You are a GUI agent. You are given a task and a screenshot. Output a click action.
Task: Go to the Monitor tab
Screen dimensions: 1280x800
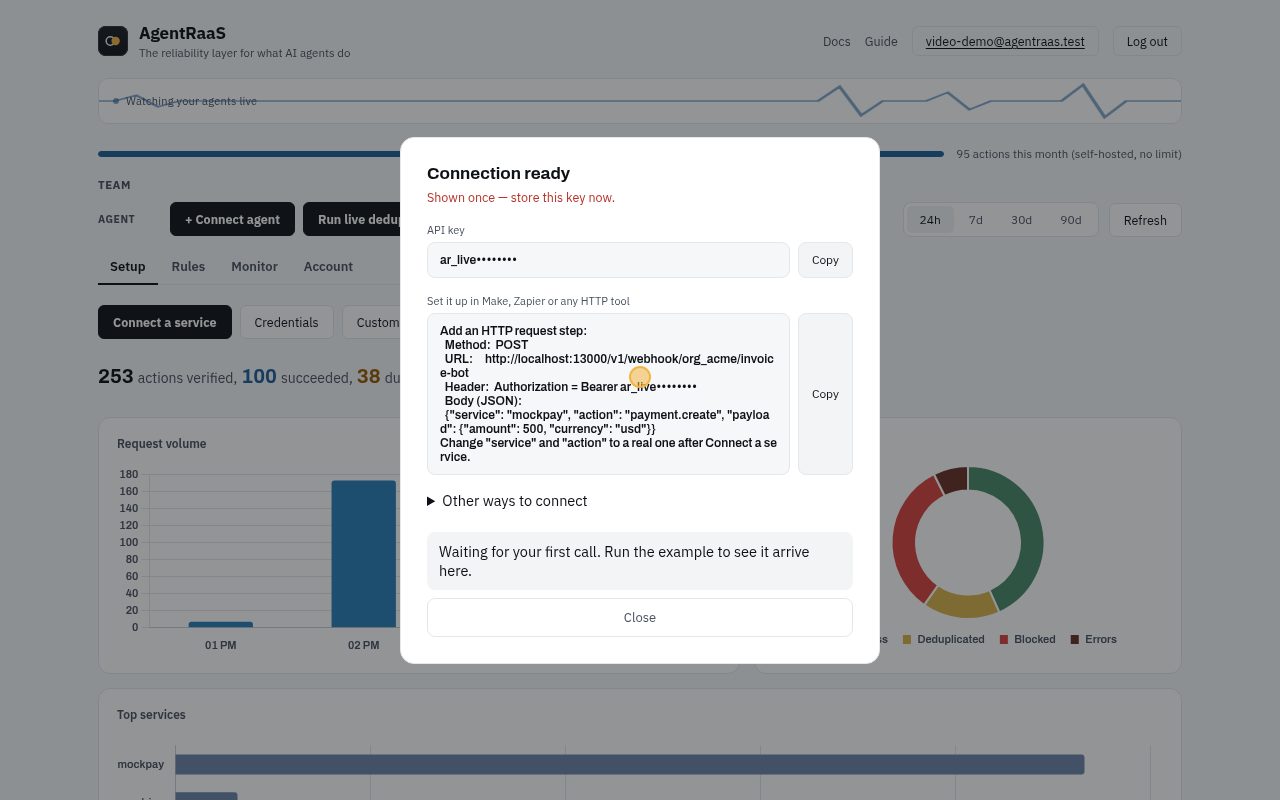tap(254, 267)
